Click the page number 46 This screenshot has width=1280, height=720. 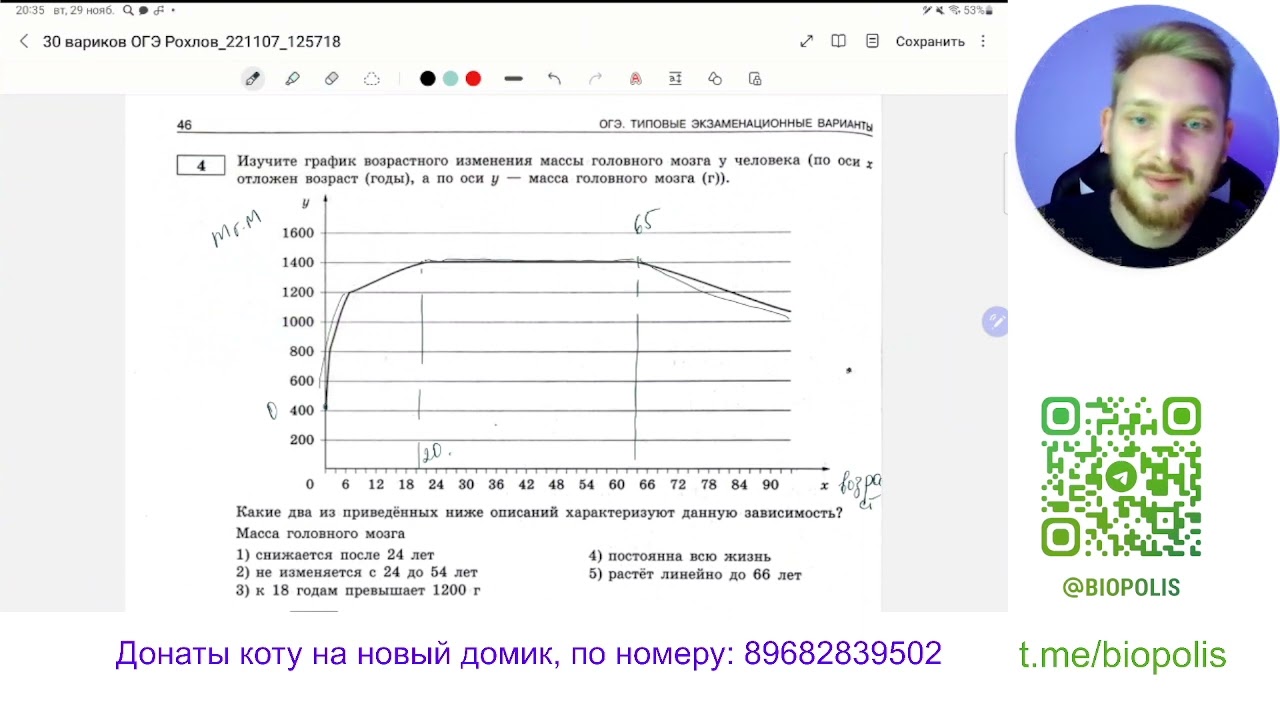(184, 125)
